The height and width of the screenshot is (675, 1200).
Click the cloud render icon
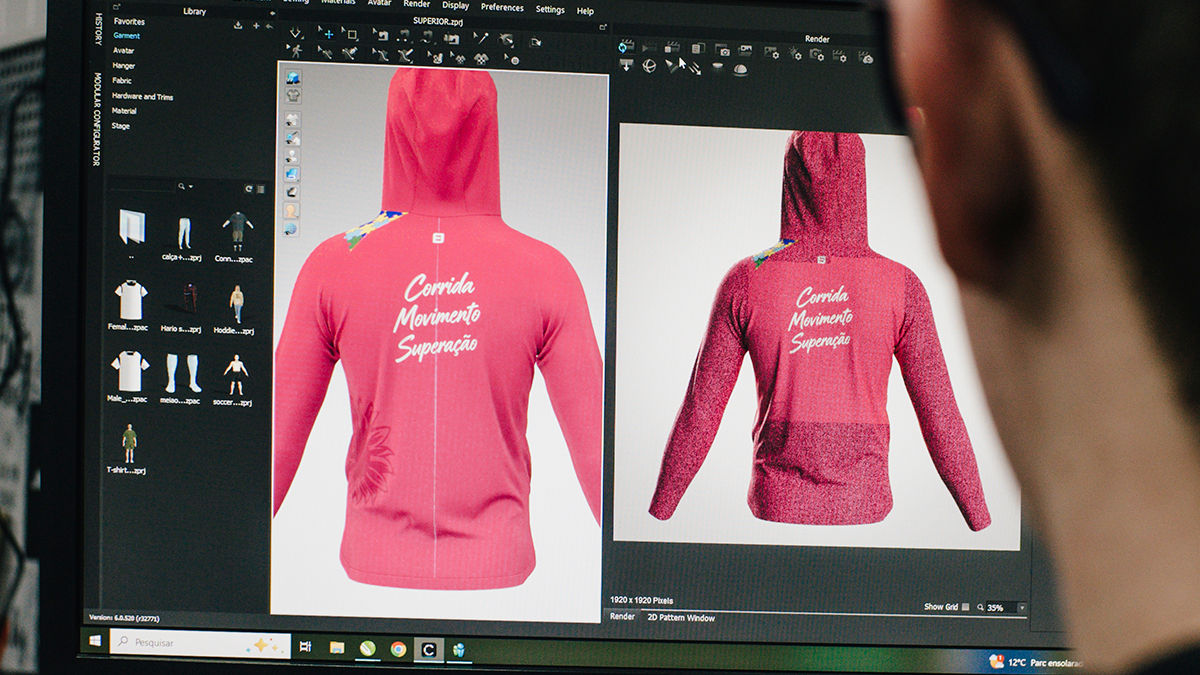click(x=866, y=58)
